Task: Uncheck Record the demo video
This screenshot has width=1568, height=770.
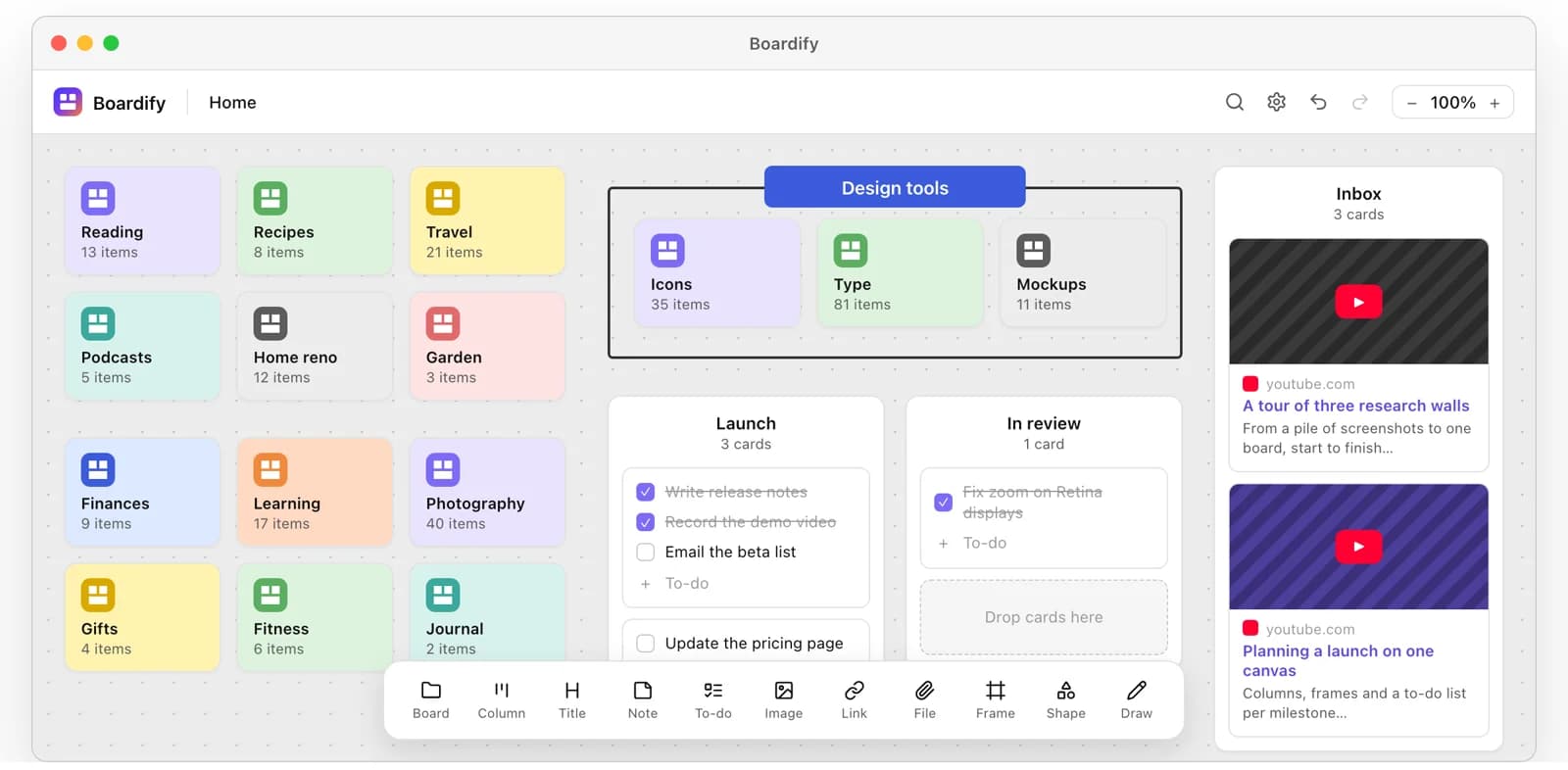Action: tap(645, 522)
